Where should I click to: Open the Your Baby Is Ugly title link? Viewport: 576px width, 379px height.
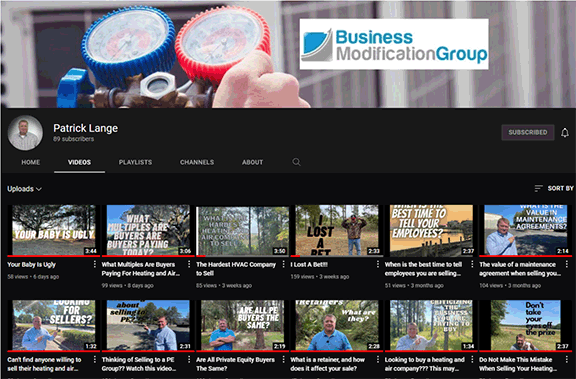pos(32,264)
